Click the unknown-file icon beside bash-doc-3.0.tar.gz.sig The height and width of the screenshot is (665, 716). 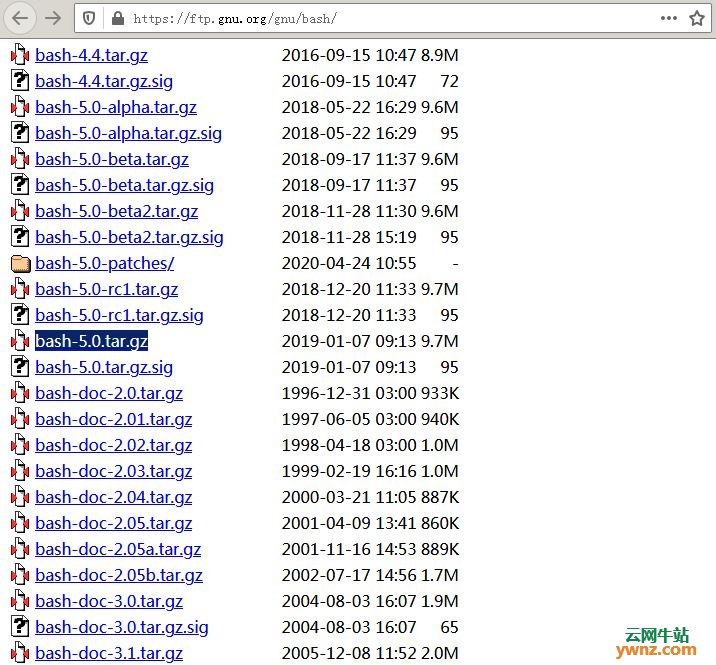pos(20,628)
